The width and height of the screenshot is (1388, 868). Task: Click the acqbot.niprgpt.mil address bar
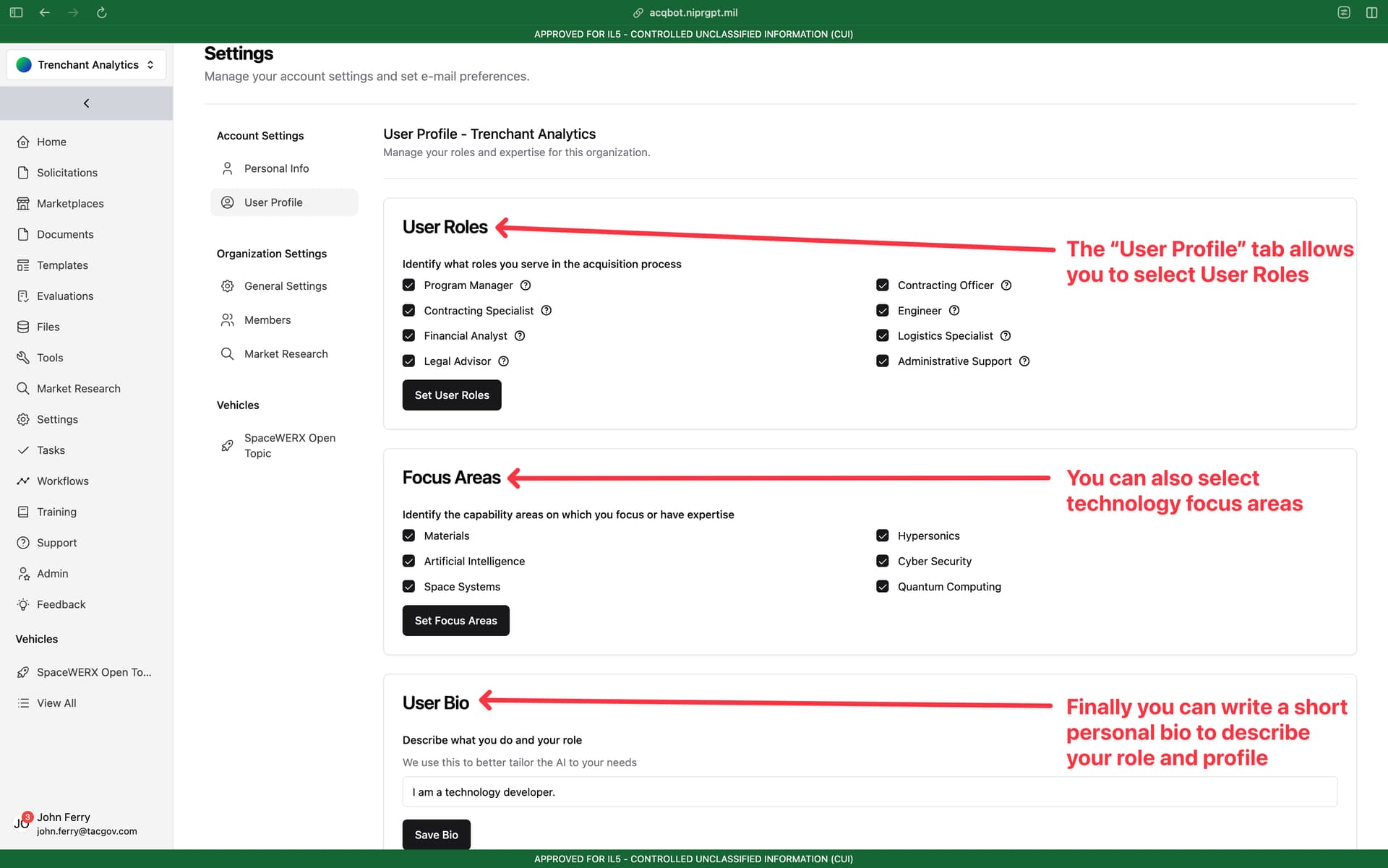coord(686,12)
